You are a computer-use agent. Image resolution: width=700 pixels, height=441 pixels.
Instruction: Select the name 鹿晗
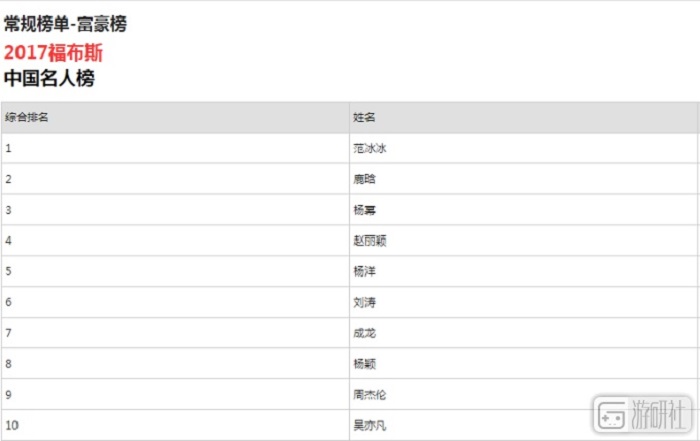click(364, 179)
